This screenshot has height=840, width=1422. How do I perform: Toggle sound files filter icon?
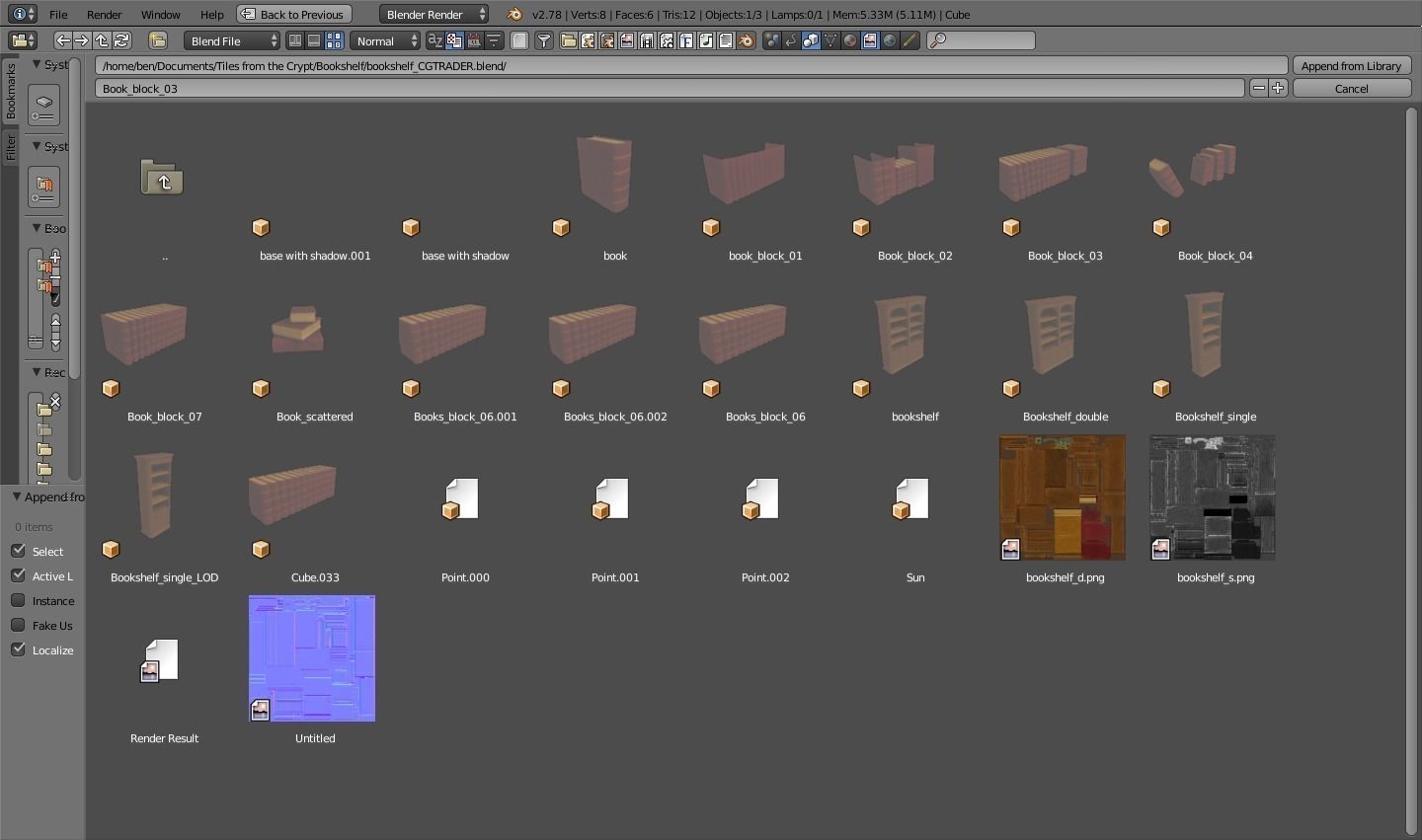click(x=705, y=40)
